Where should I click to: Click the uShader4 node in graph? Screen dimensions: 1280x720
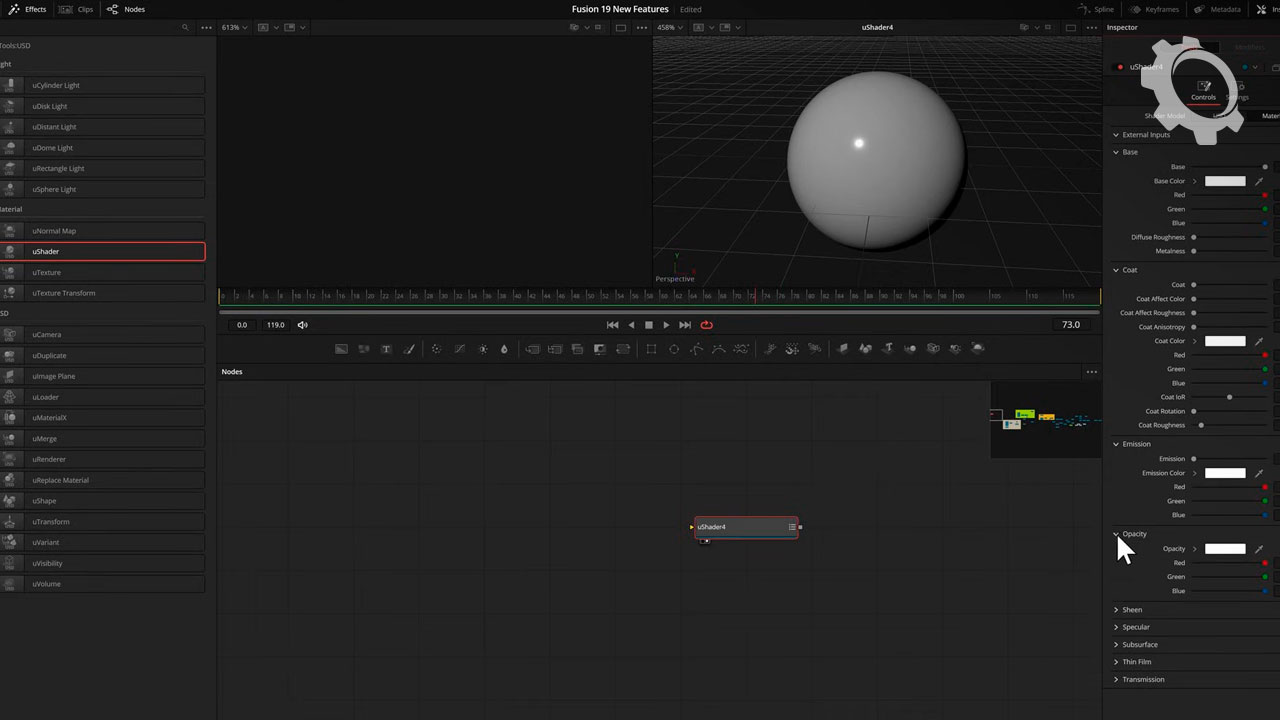[745, 527]
